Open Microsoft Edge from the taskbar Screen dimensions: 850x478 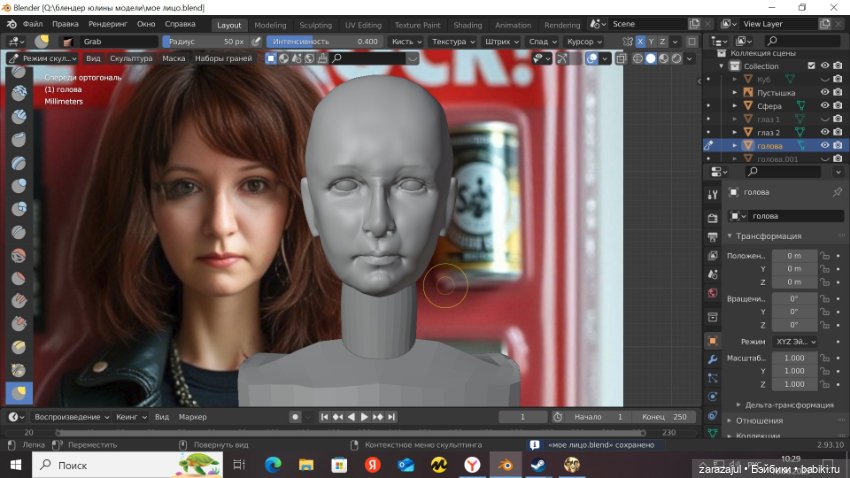pos(272,465)
